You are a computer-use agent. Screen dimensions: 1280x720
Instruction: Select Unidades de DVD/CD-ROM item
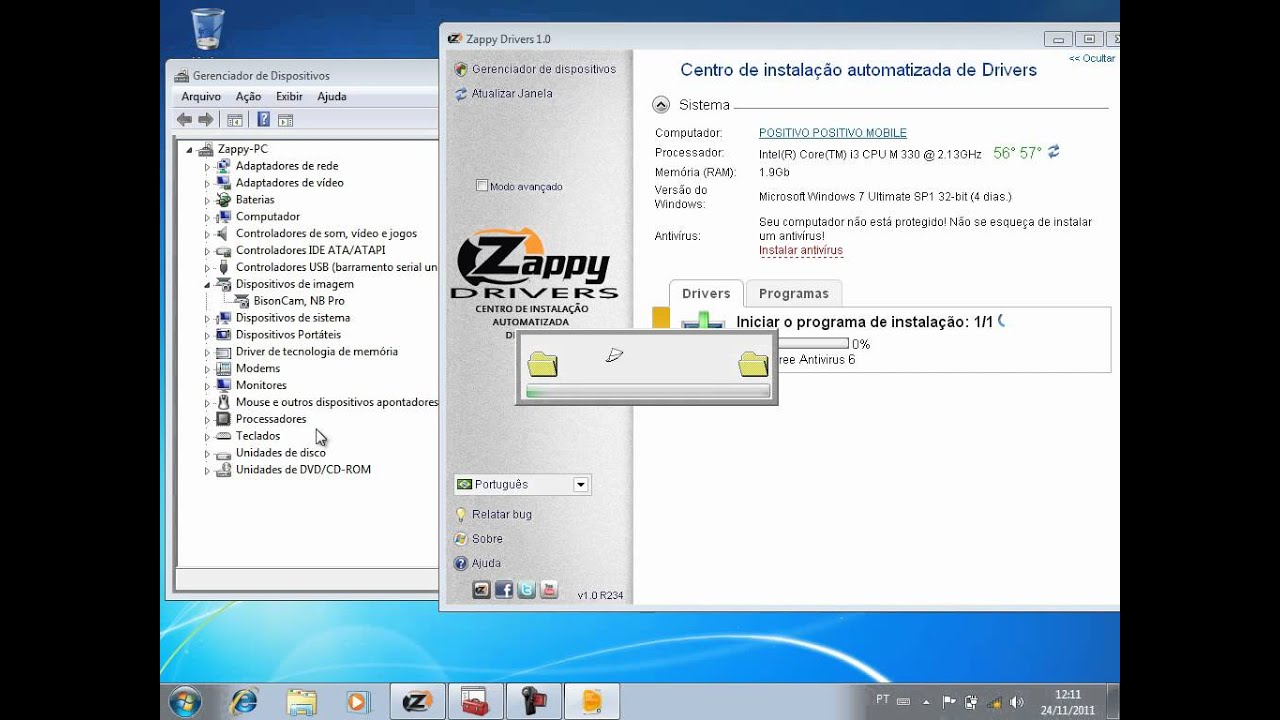tap(303, 470)
